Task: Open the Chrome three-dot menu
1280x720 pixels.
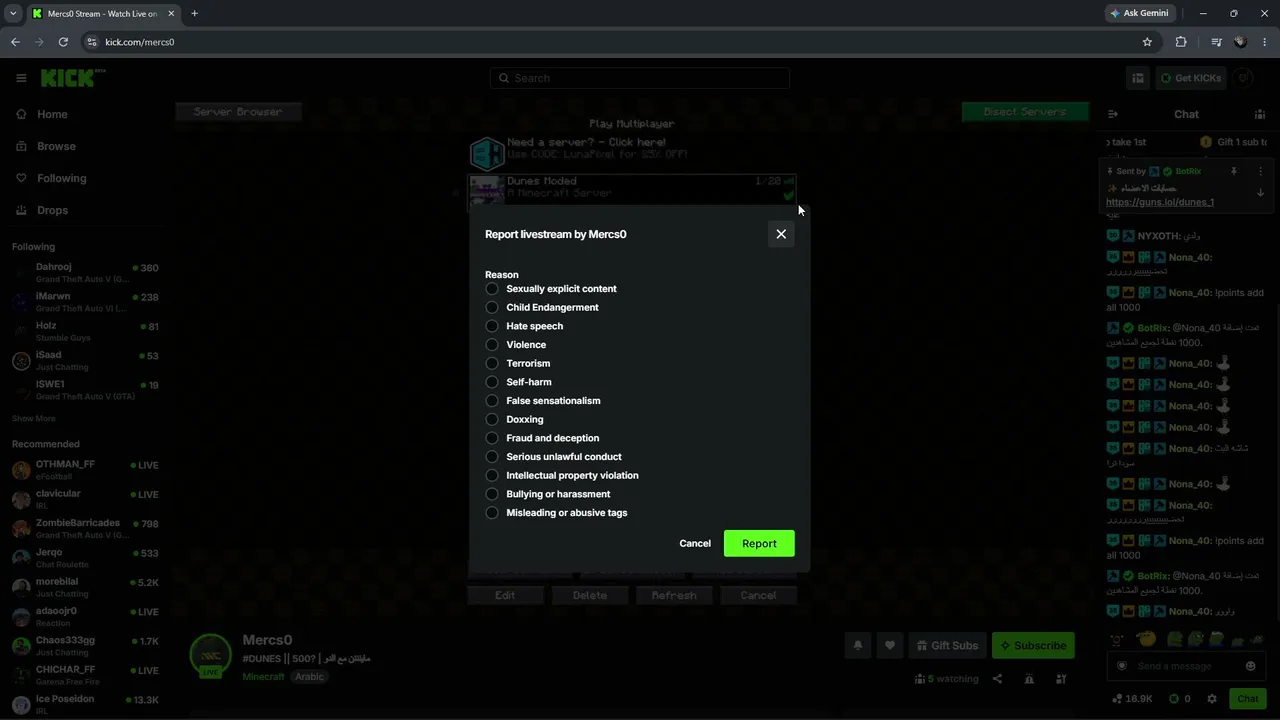Action: point(1265,42)
